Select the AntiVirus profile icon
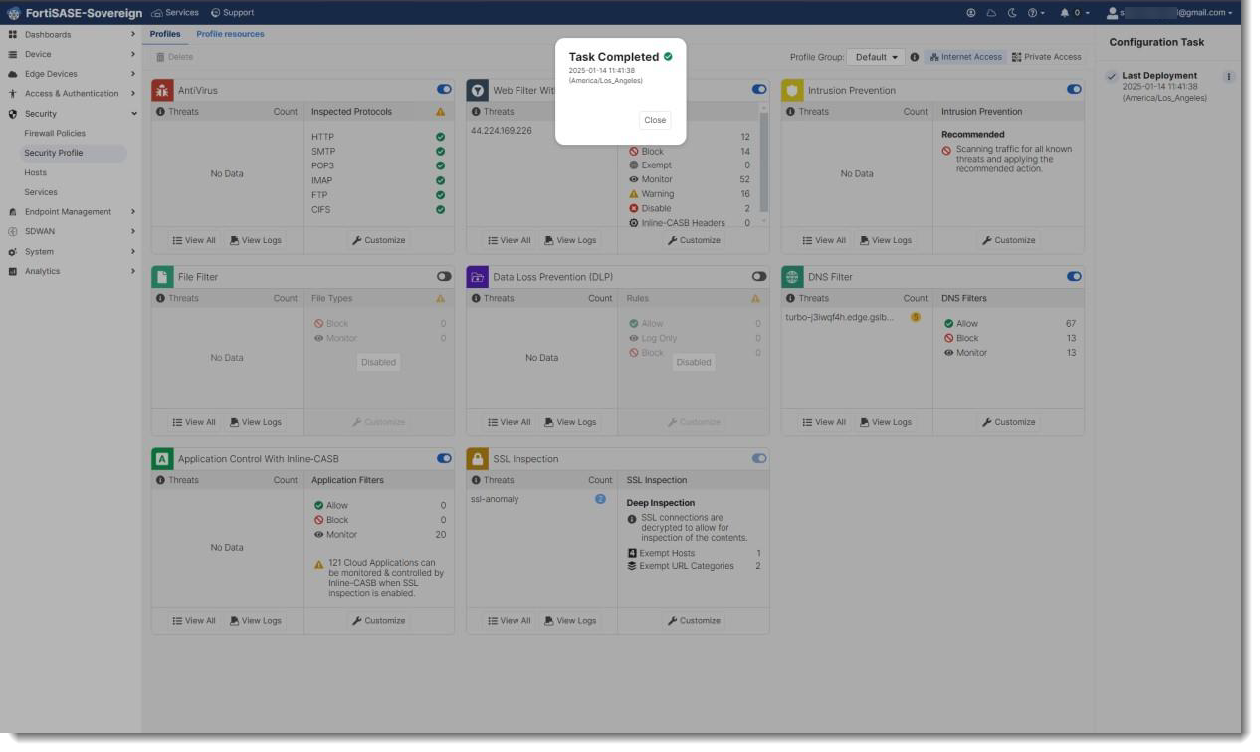This screenshot has height=752, width=1260. click(163, 89)
